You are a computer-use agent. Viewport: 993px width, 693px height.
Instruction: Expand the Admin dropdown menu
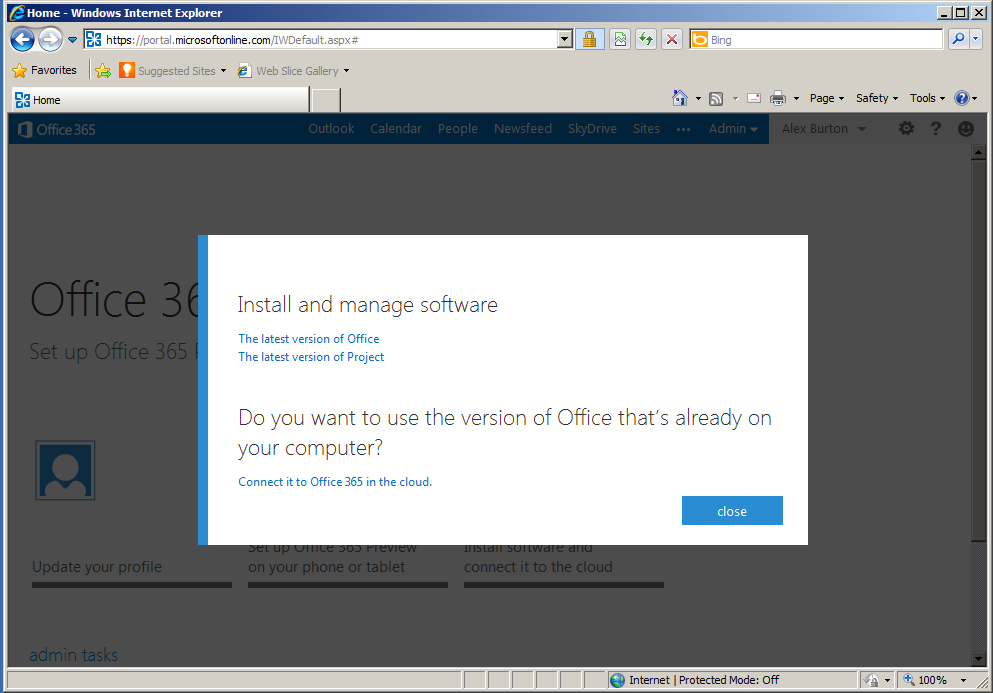tap(733, 129)
